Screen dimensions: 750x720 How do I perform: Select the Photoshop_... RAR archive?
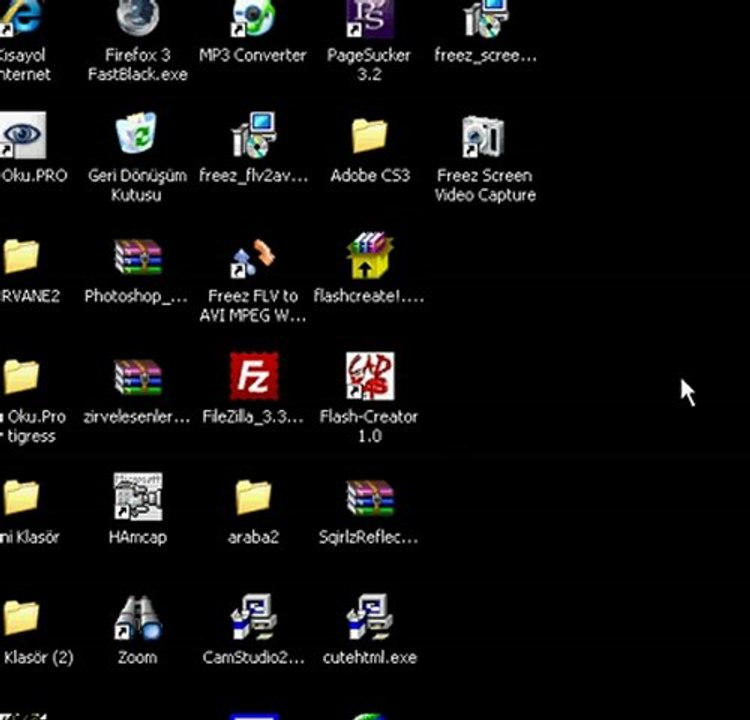click(x=138, y=256)
